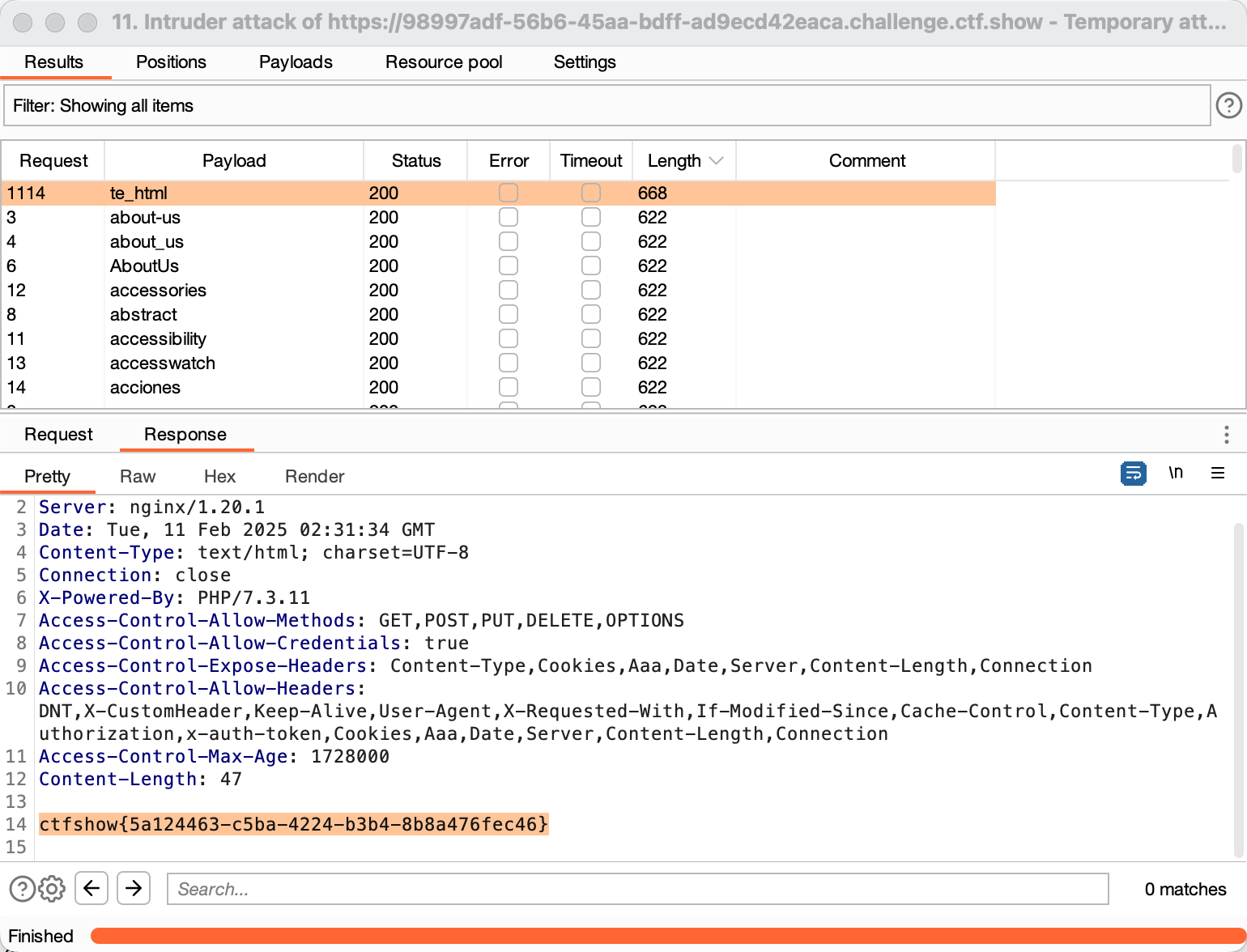Click the X-Powered-By header line
The width and height of the screenshot is (1247, 952).
pos(174,597)
